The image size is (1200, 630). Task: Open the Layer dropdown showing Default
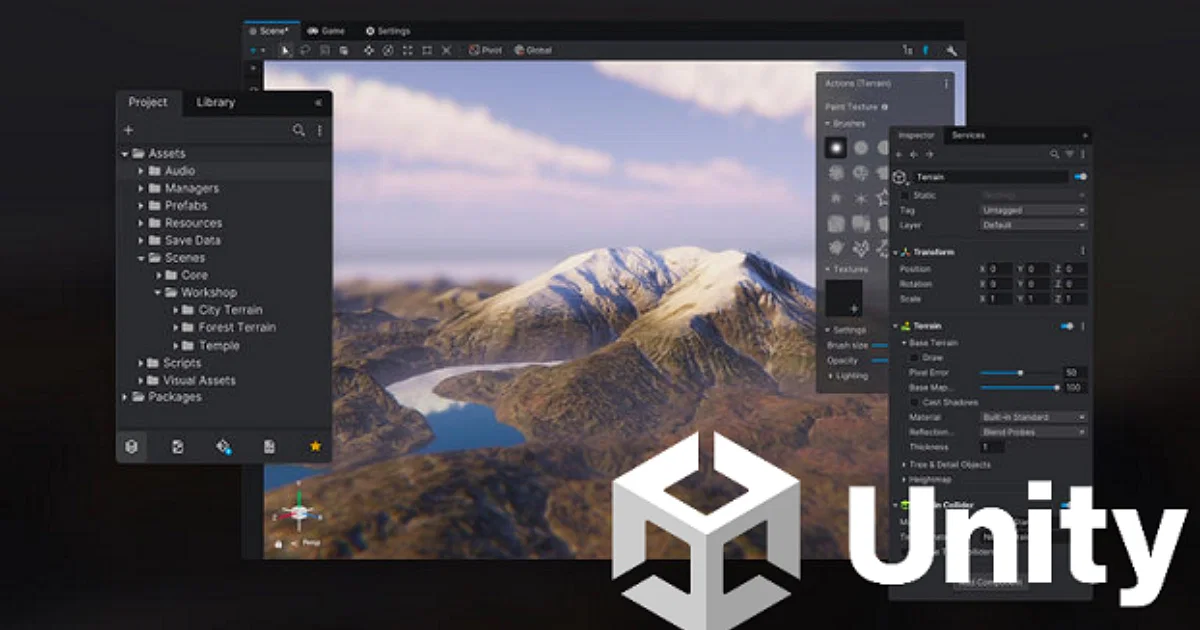1033,225
